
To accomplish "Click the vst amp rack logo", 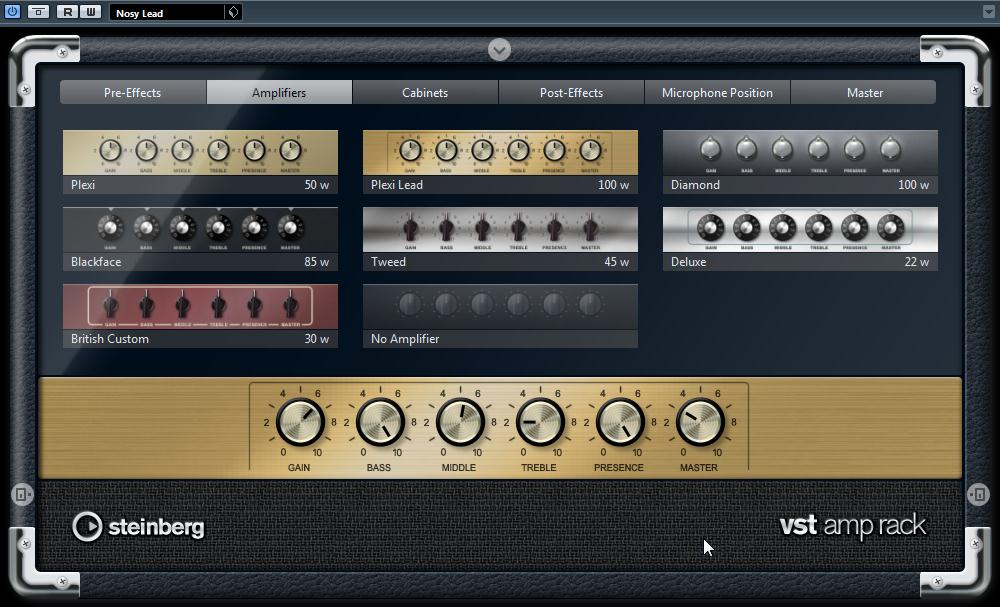I will tap(853, 526).
